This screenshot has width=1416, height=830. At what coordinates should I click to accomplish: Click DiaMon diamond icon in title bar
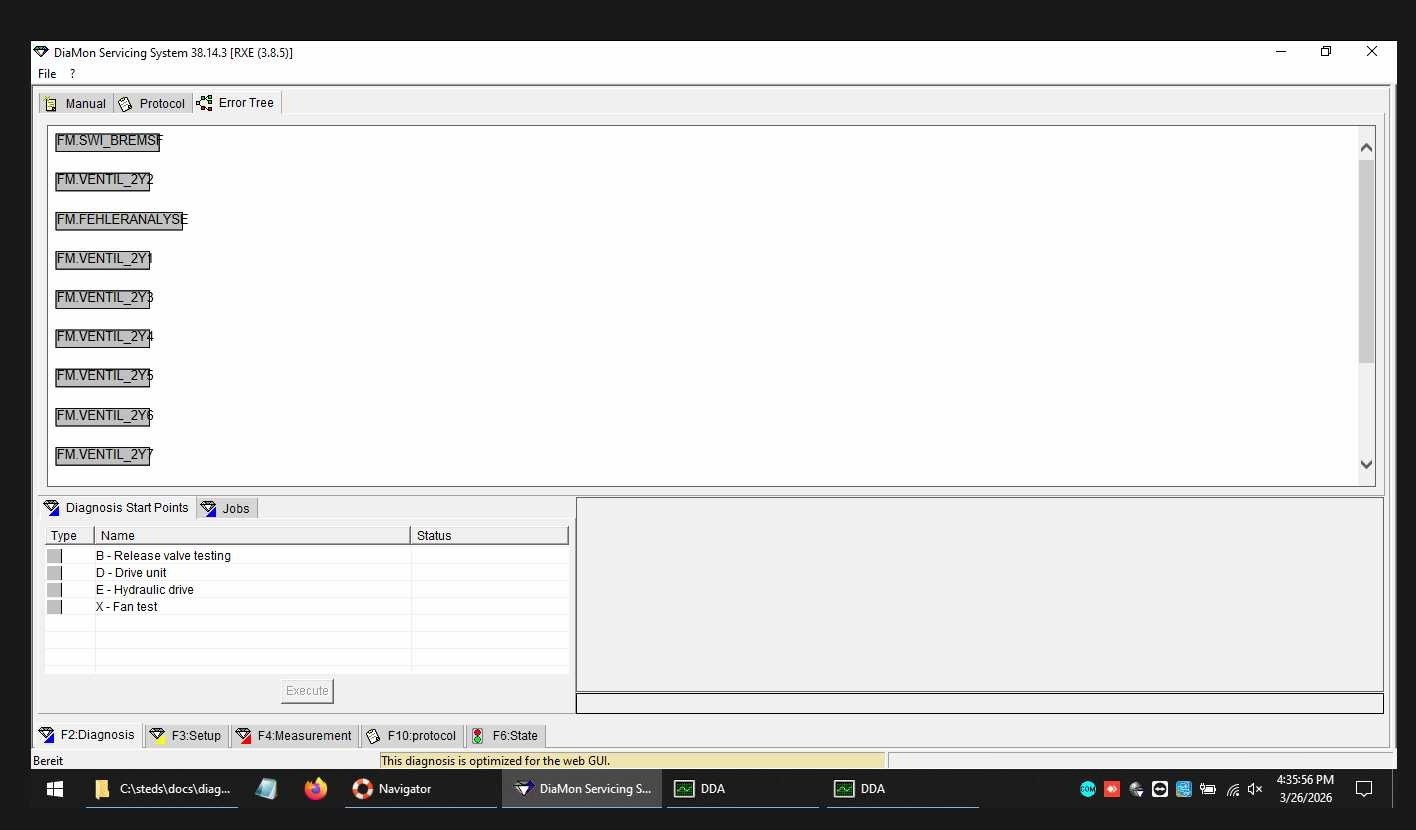41,52
